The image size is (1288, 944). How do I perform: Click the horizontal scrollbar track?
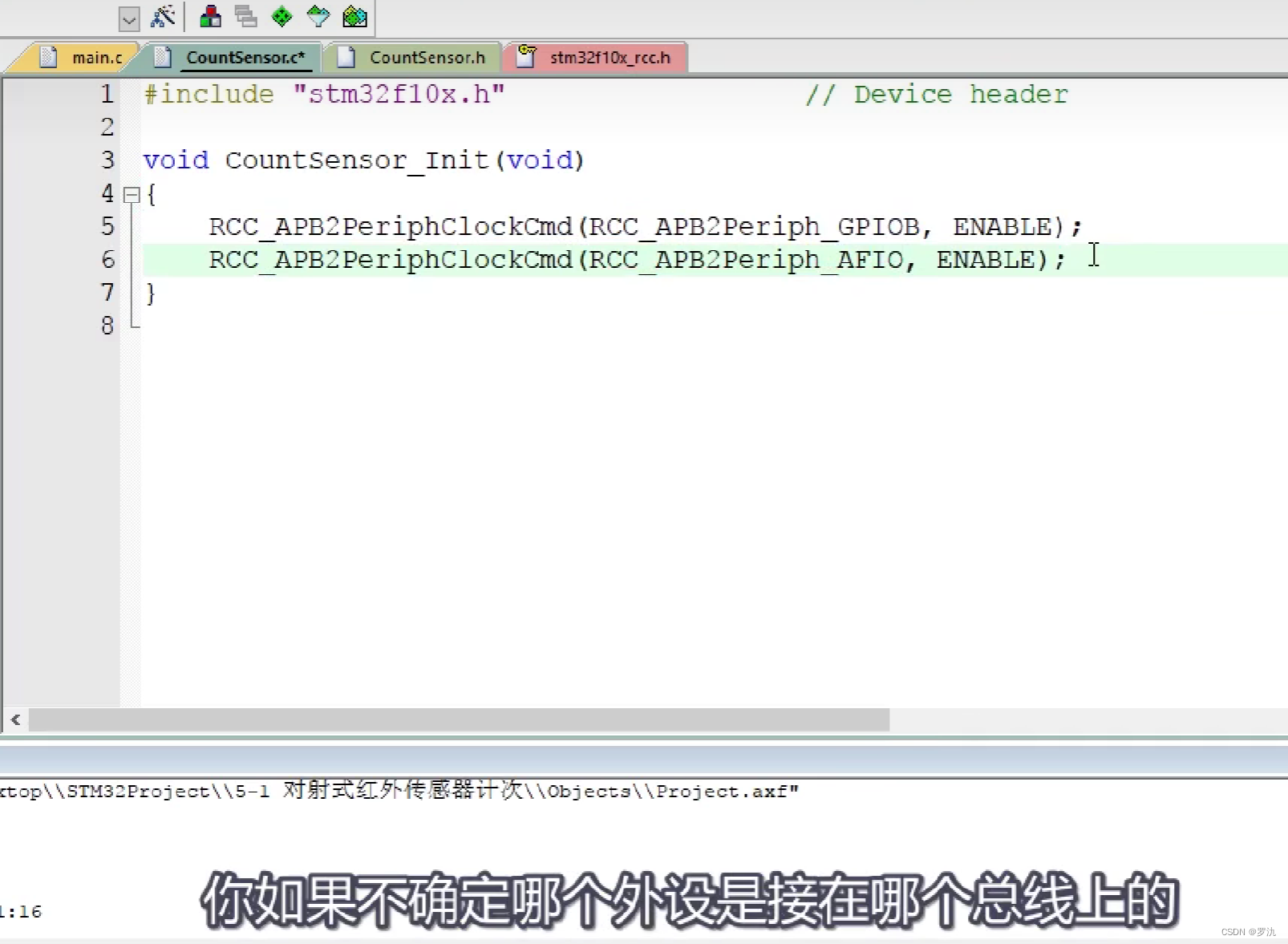(x=457, y=721)
